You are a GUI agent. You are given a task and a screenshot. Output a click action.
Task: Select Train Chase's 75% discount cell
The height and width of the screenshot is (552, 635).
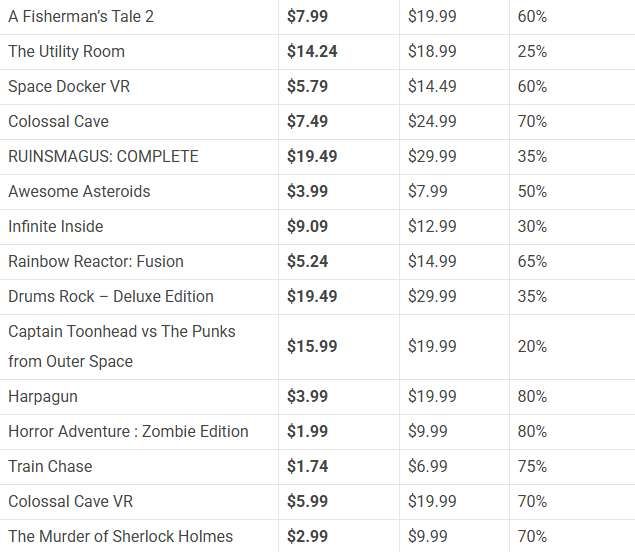click(x=532, y=467)
